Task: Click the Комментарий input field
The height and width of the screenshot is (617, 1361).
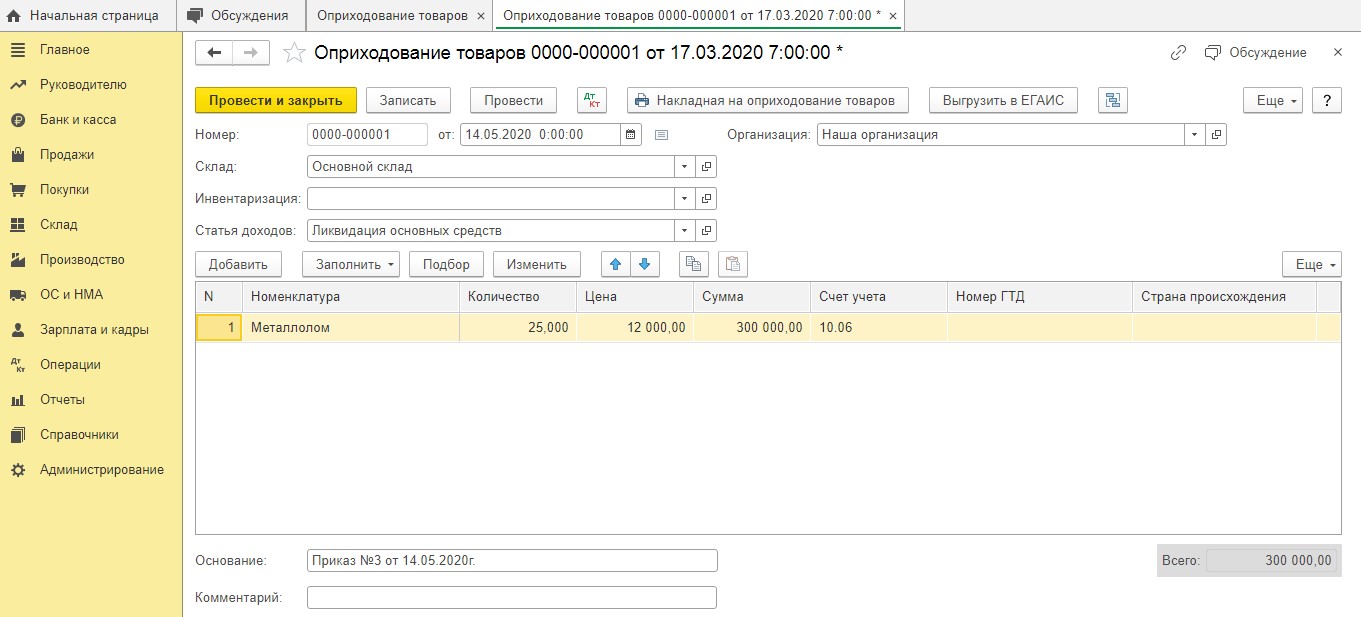Action: pos(511,597)
